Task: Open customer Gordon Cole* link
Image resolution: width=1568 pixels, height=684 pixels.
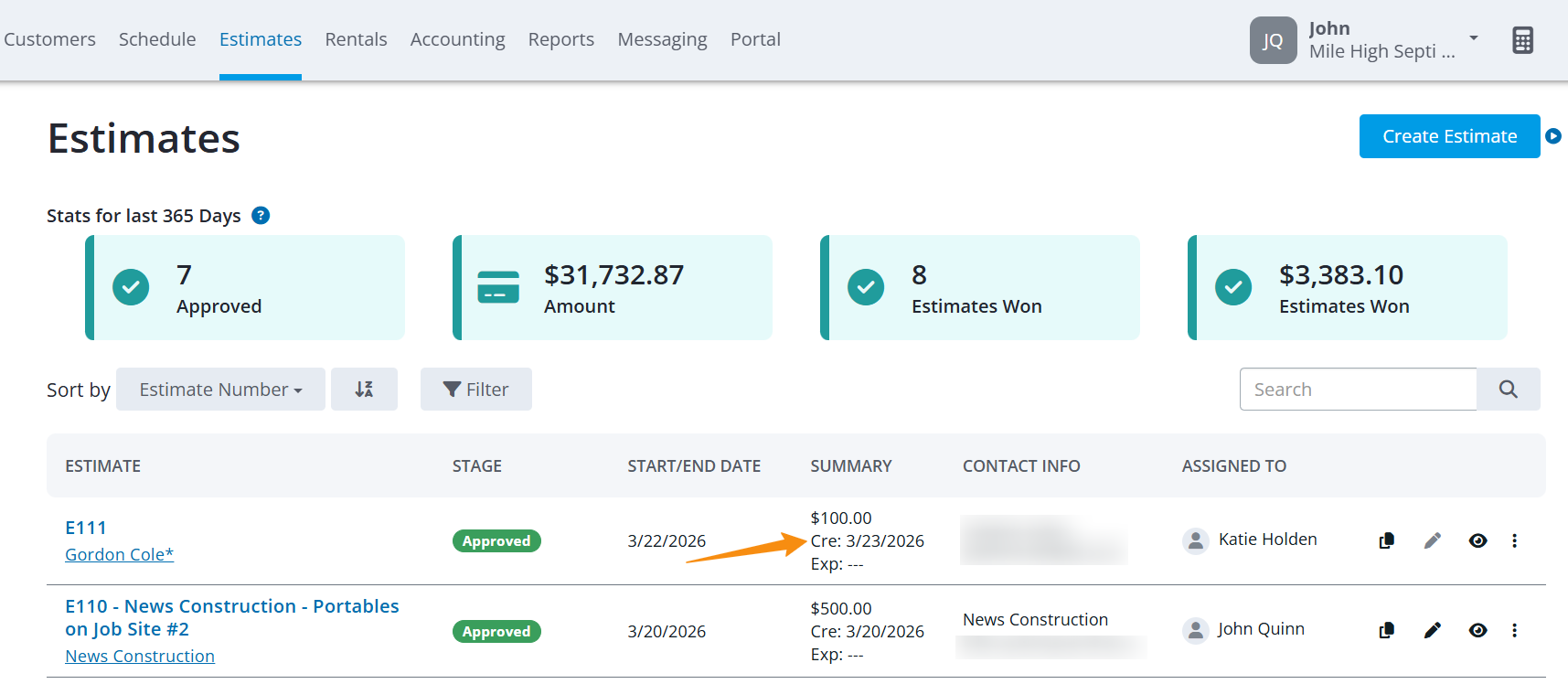Action: (x=119, y=554)
